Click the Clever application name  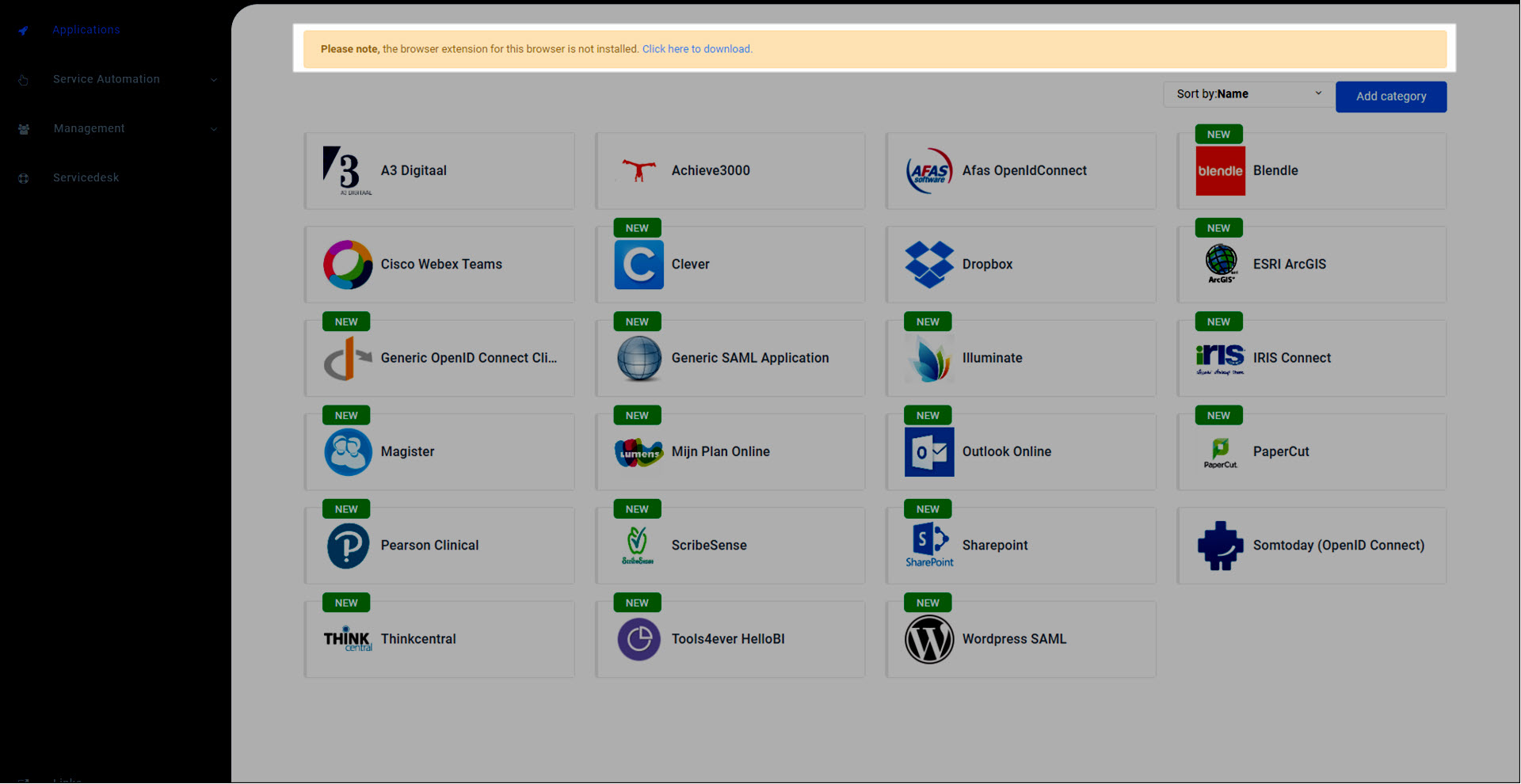coord(690,265)
